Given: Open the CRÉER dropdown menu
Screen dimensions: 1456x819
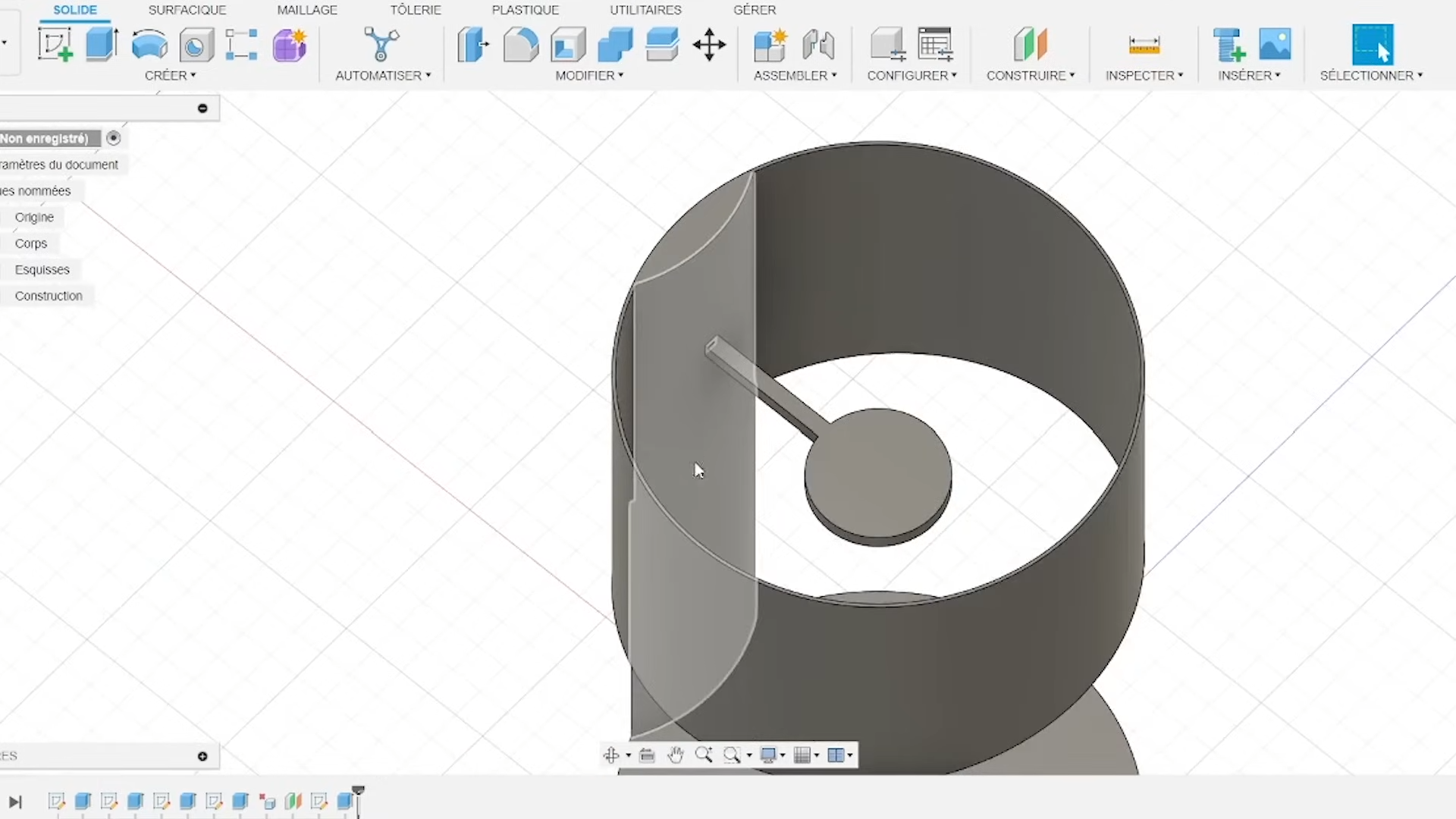Looking at the screenshot, I should (171, 76).
